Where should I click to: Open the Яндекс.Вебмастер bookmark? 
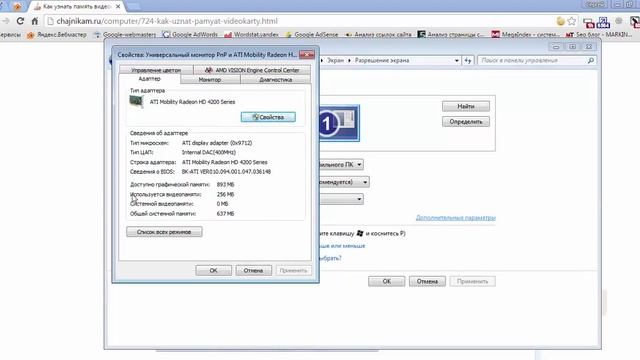click(x=57, y=35)
